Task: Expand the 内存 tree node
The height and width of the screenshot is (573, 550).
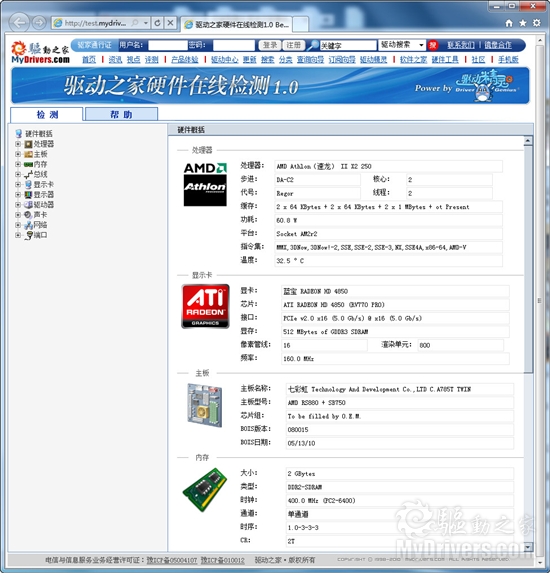Action: pyautogui.click(x=18, y=164)
